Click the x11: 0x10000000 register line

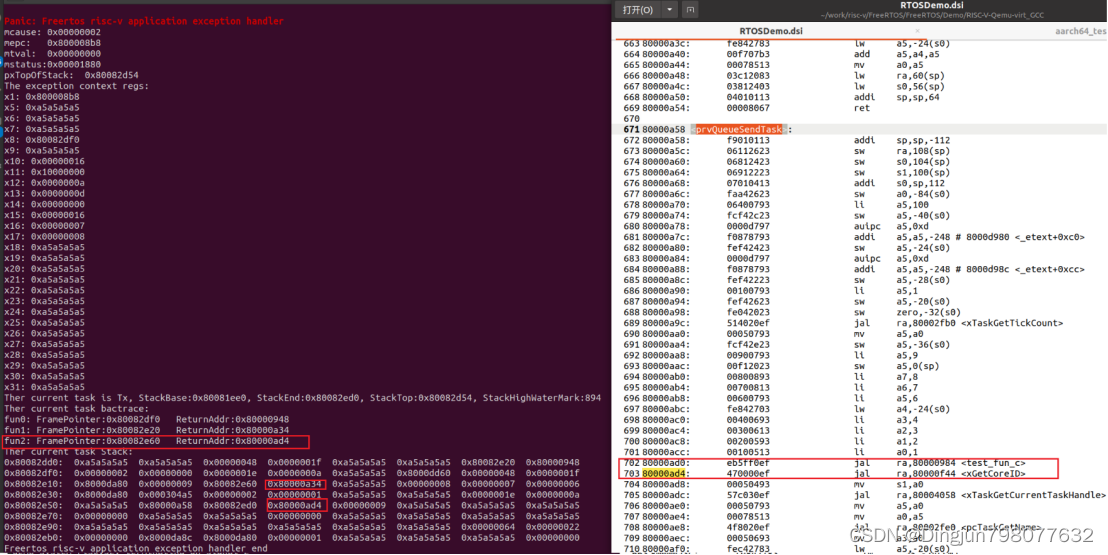(x=45, y=172)
